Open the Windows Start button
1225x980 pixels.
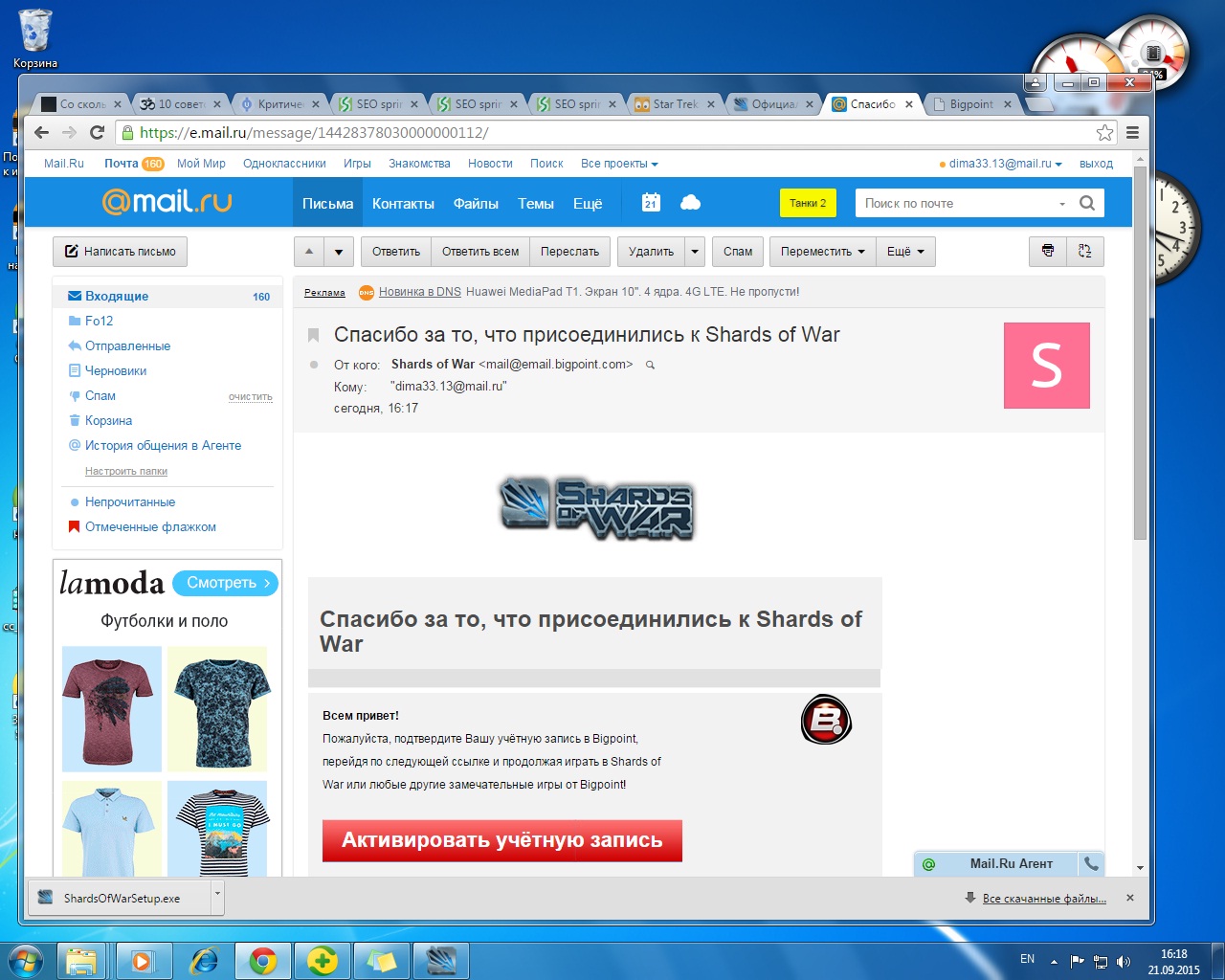tap(26, 961)
